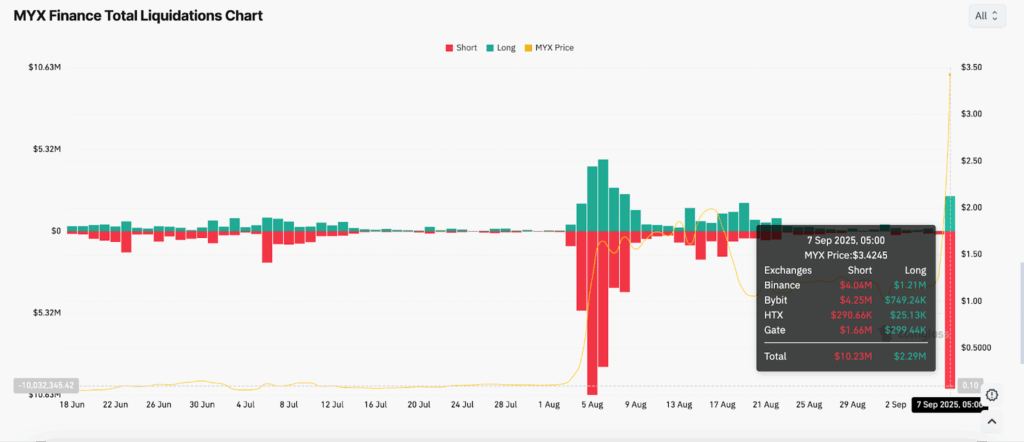
Task: Click the -10,032,345.42 crosshair value label
Action: point(45,386)
